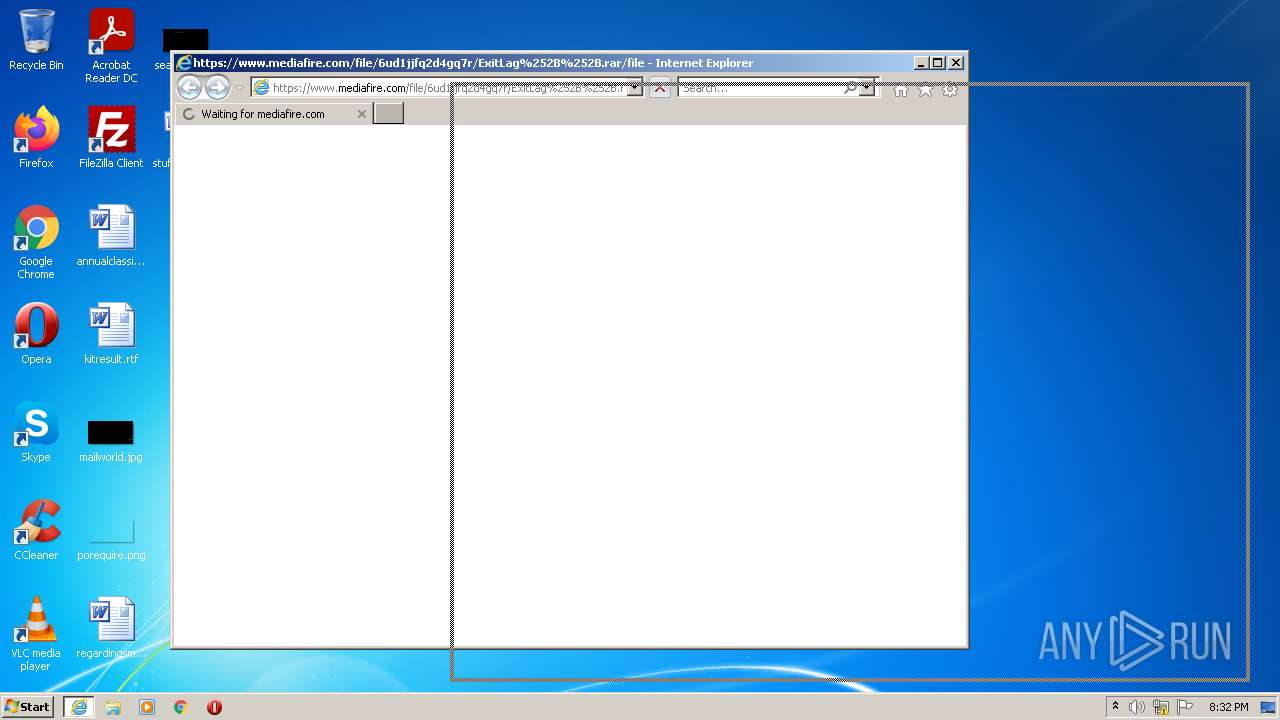Open Windows Explorer folder in taskbar
This screenshot has height=720, width=1280.
pos(113,707)
